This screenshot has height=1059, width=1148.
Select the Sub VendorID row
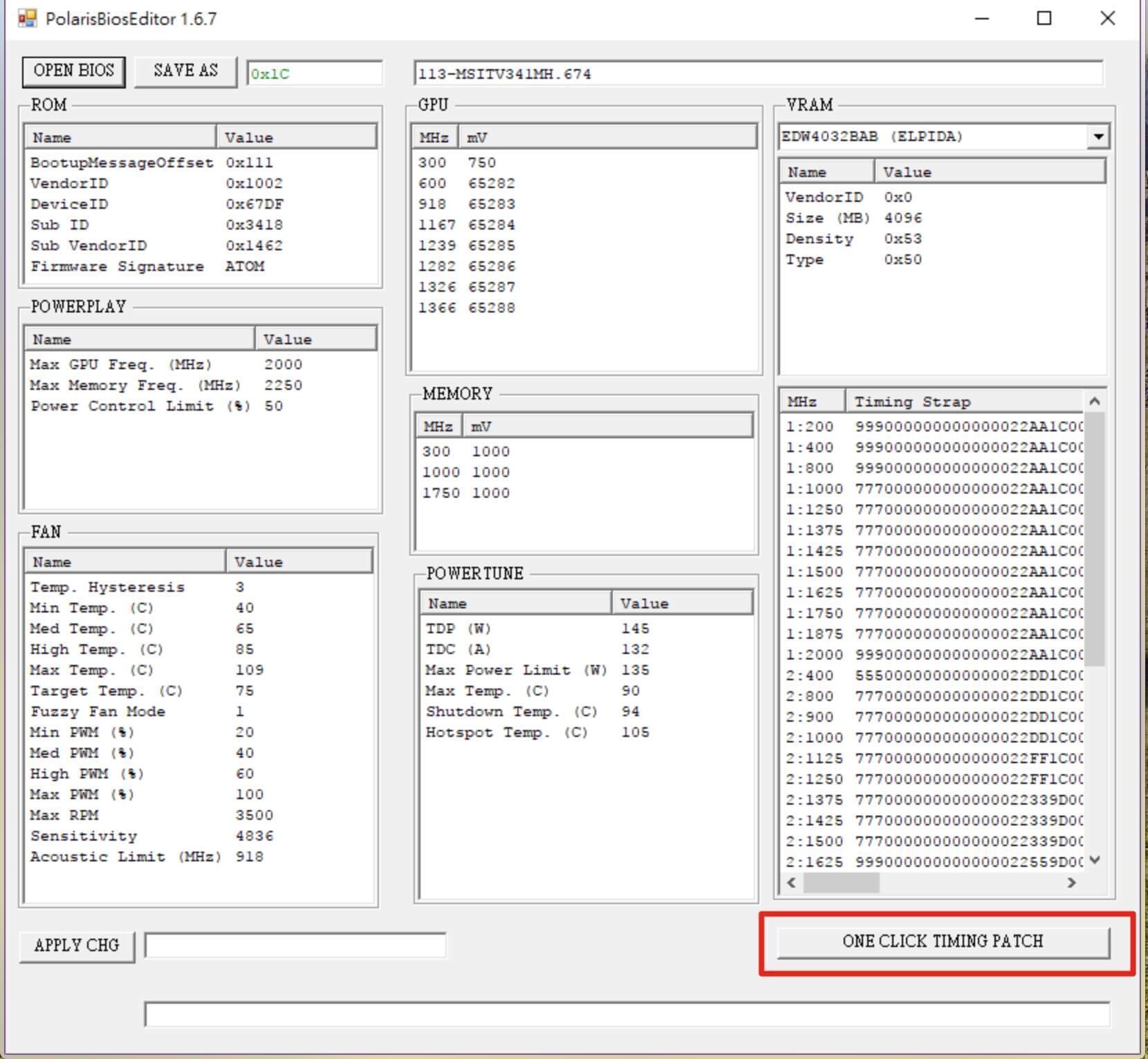pyautogui.click(x=201, y=246)
